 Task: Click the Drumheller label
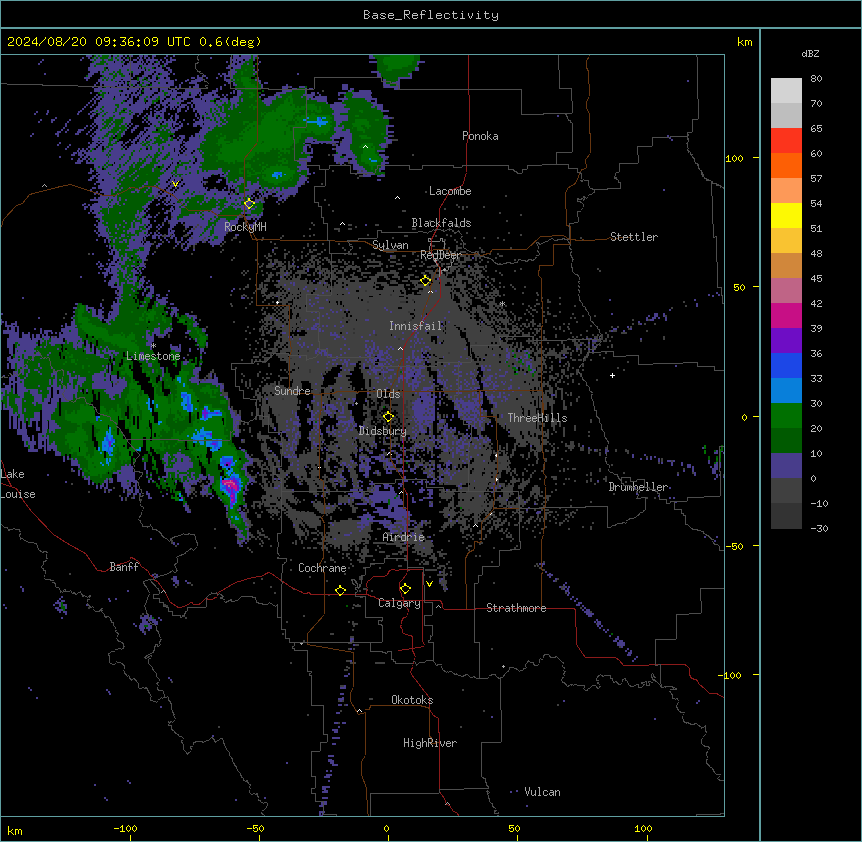click(638, 487)
